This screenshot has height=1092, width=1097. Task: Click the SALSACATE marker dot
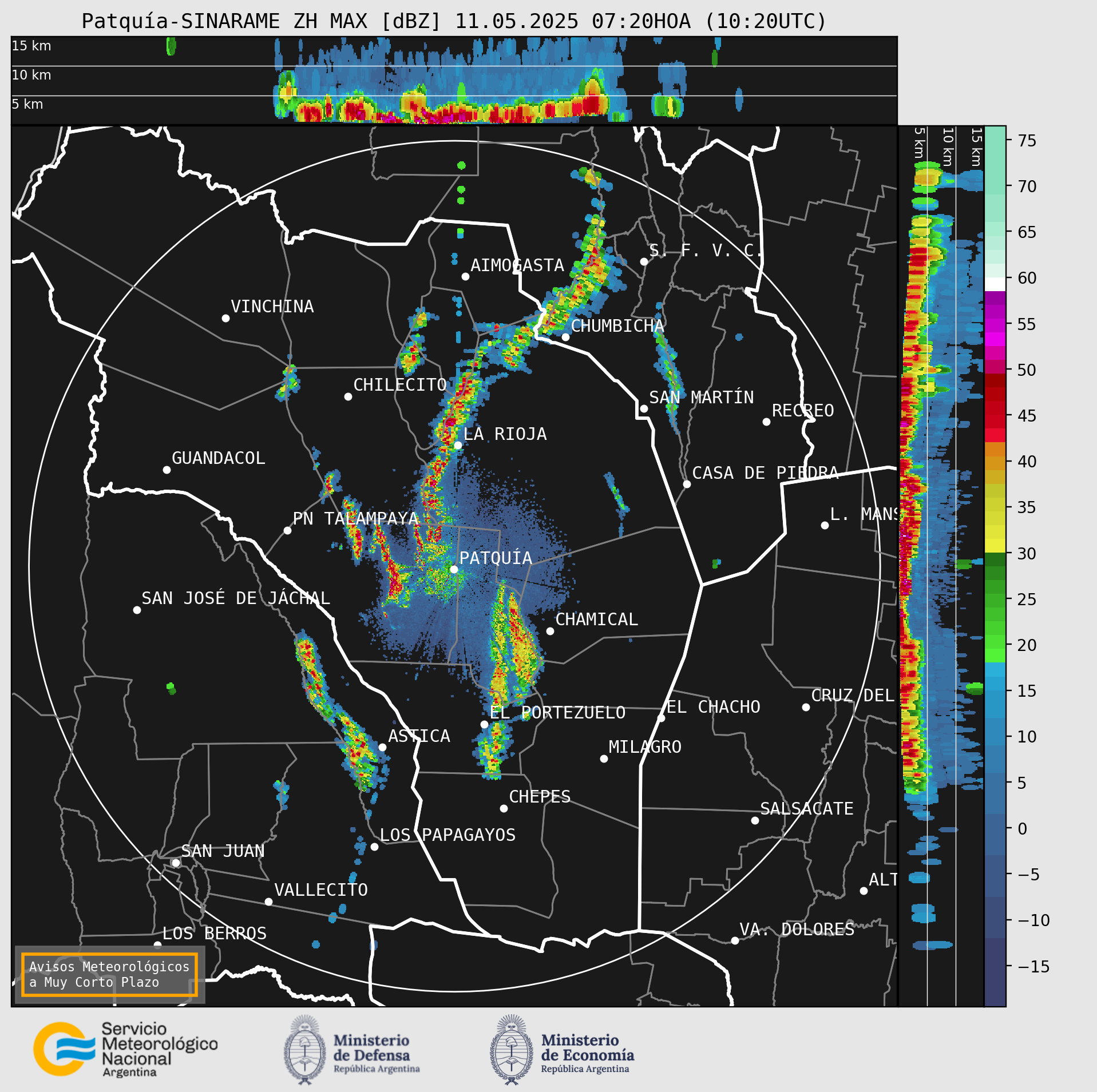click(x=755, y=820)
